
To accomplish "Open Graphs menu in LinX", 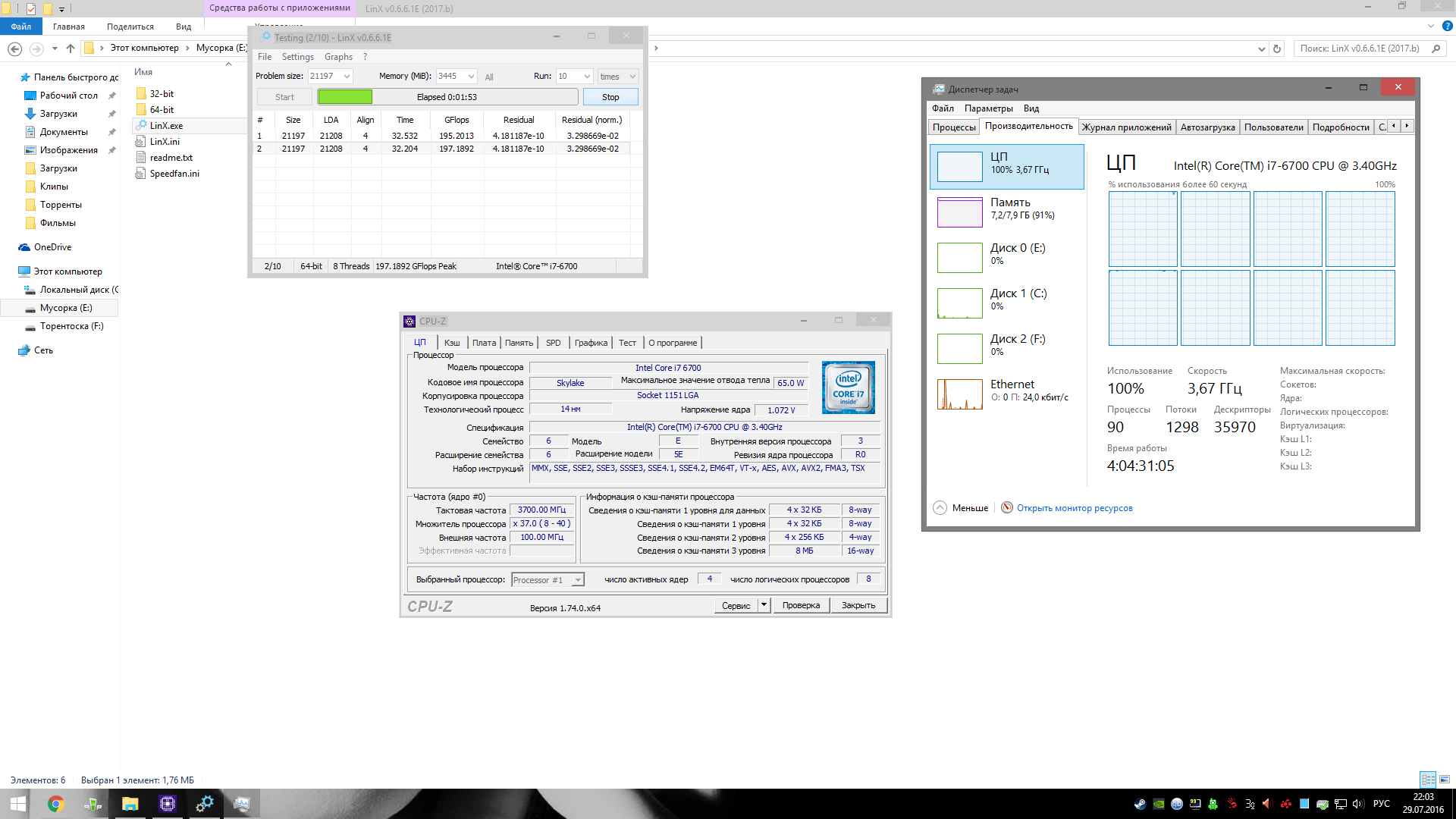I will (338, 57).
